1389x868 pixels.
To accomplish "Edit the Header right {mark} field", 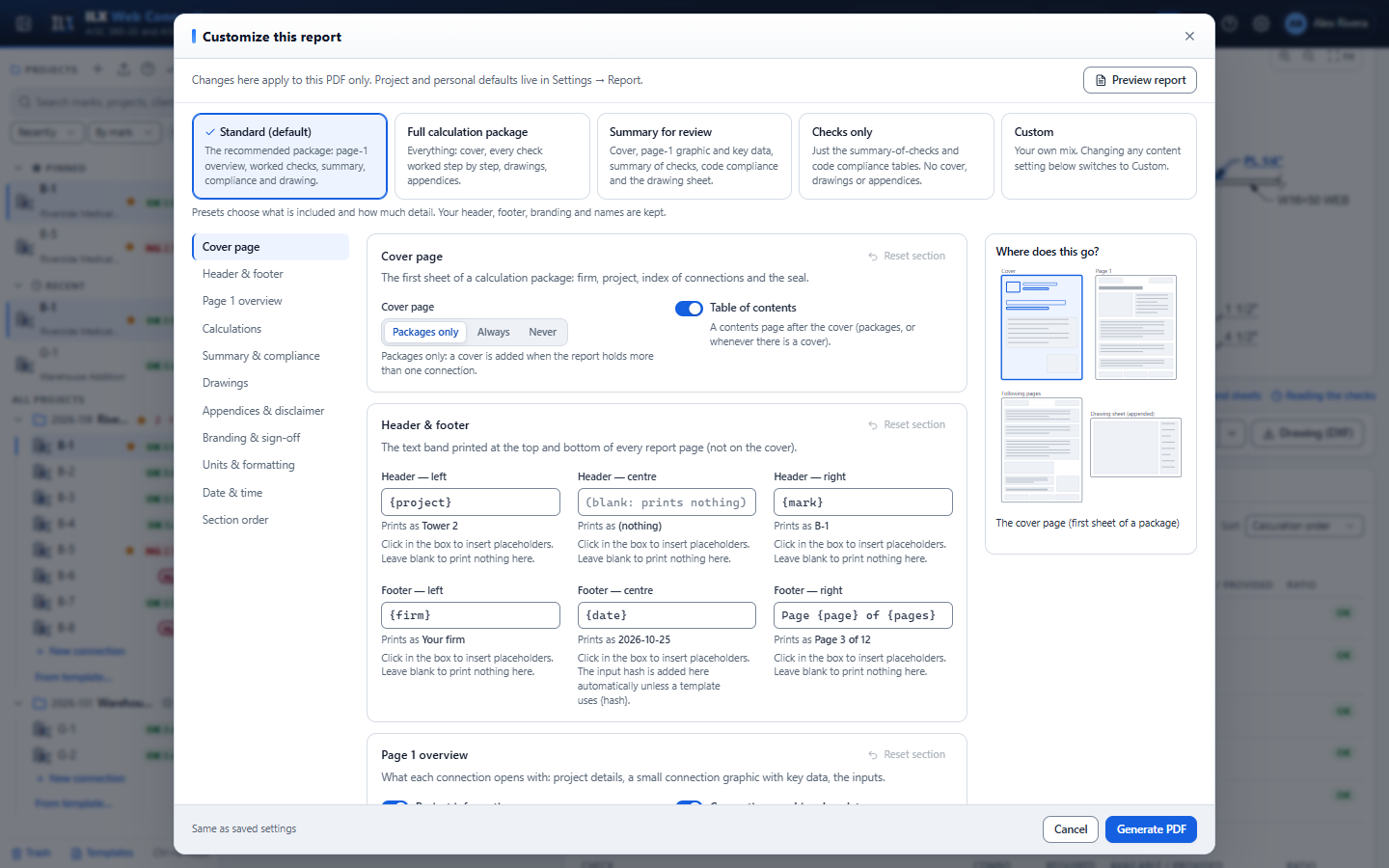I will click(x=863, y=502).
